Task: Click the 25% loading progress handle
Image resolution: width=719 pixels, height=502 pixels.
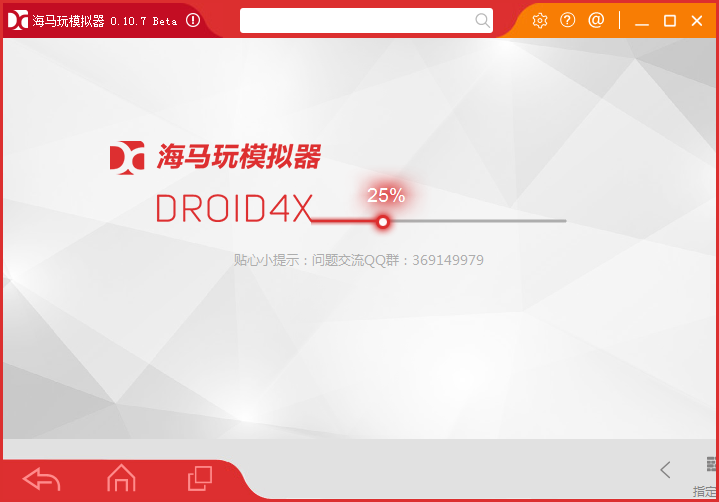Action: coord(383,222)
